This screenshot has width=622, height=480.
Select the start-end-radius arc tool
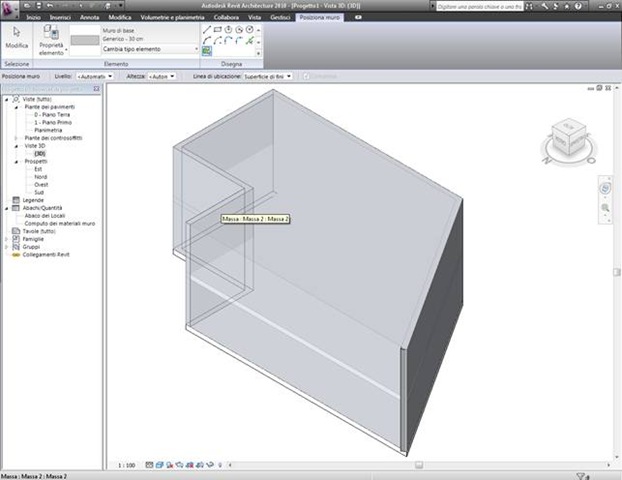click(x=206, y=40)
